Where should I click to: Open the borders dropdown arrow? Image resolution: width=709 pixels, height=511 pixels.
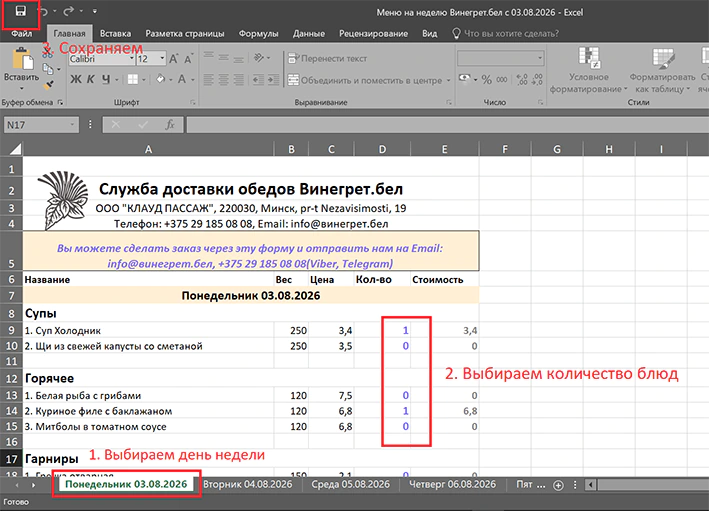pyautogui.click(x=144, y=80)
